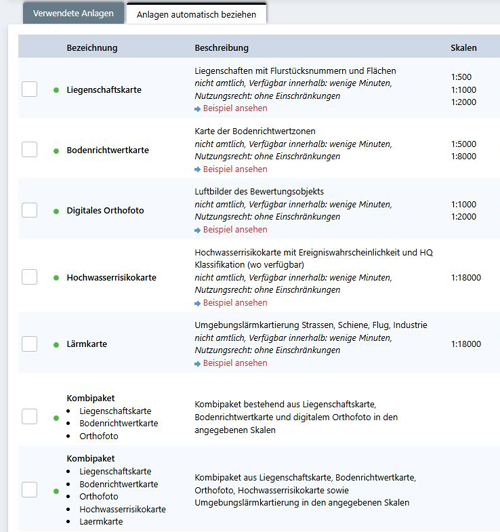This screenshot has height=532, width=500.
Task: Click the 1:18000 scale in Hochwasserrisikokarte row
Action: click(466, 278)
